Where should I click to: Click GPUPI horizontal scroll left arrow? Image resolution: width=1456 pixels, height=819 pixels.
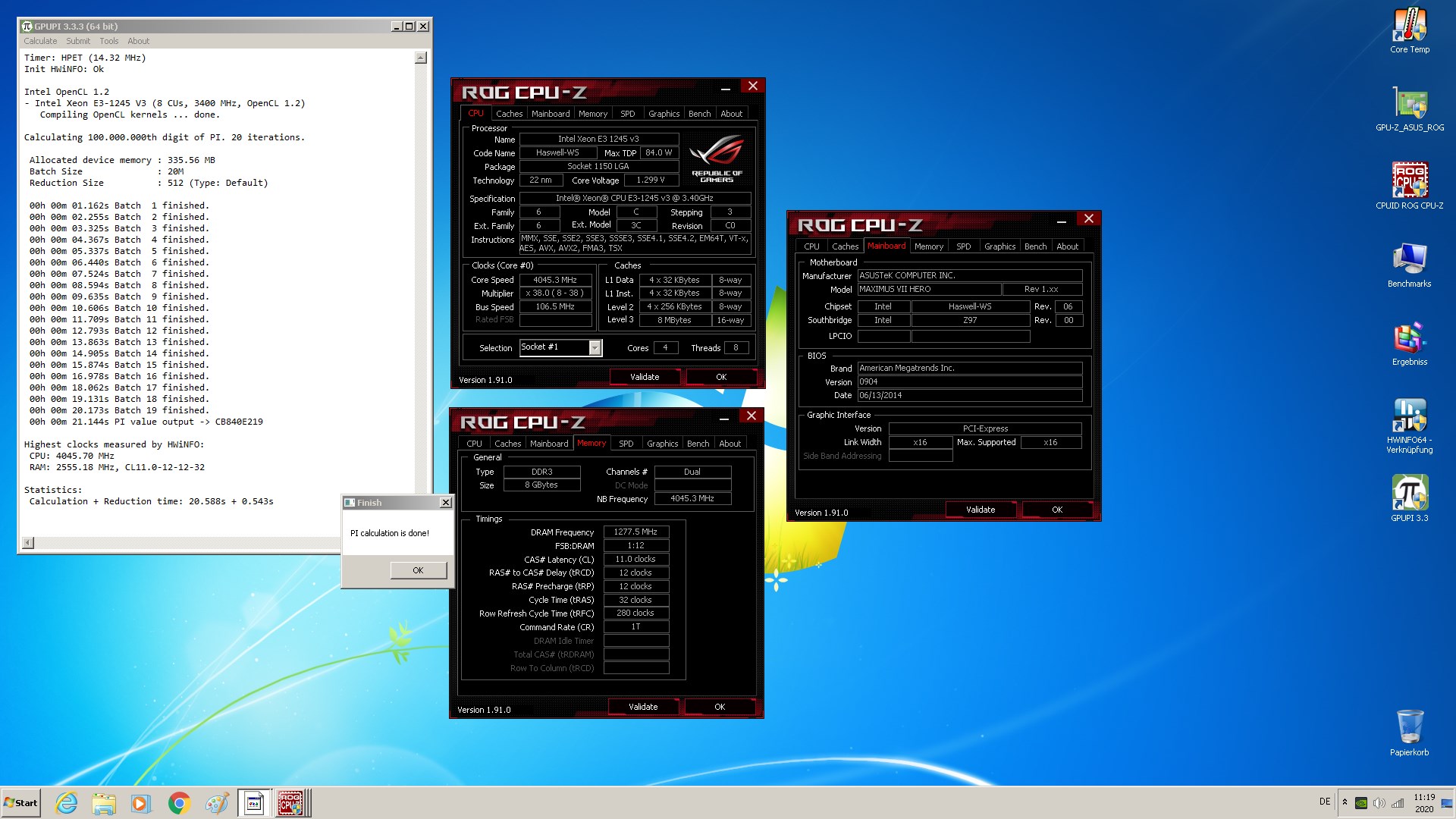click(x=28, y=543)
